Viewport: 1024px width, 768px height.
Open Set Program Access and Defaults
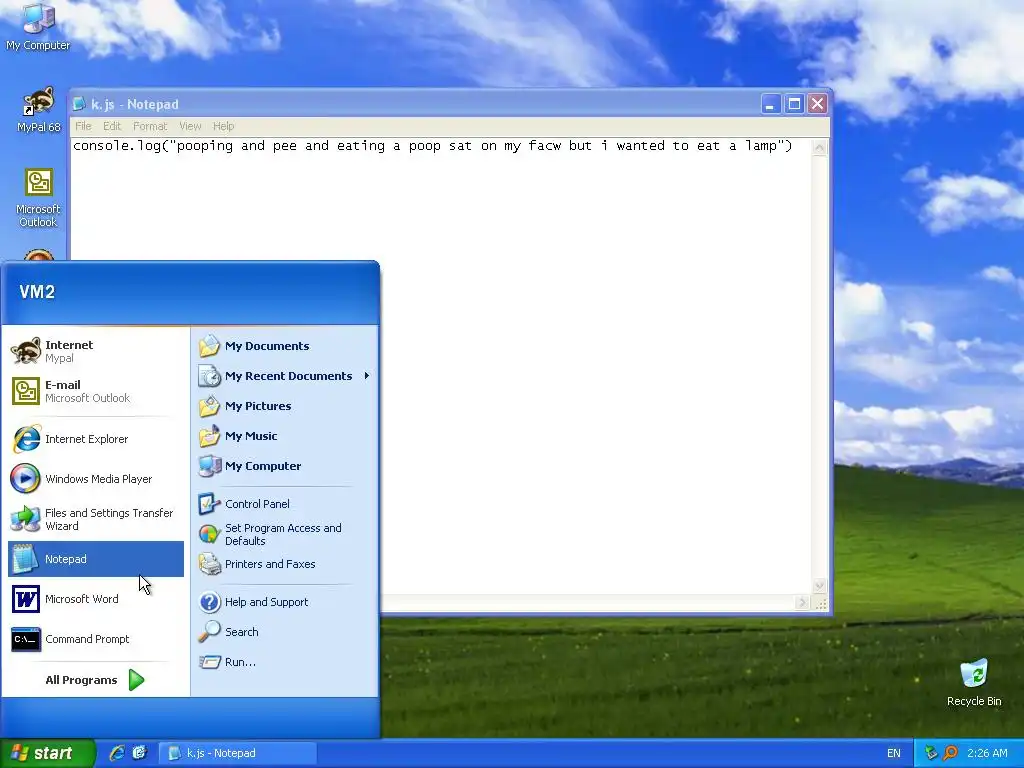(x=285, y=534)
